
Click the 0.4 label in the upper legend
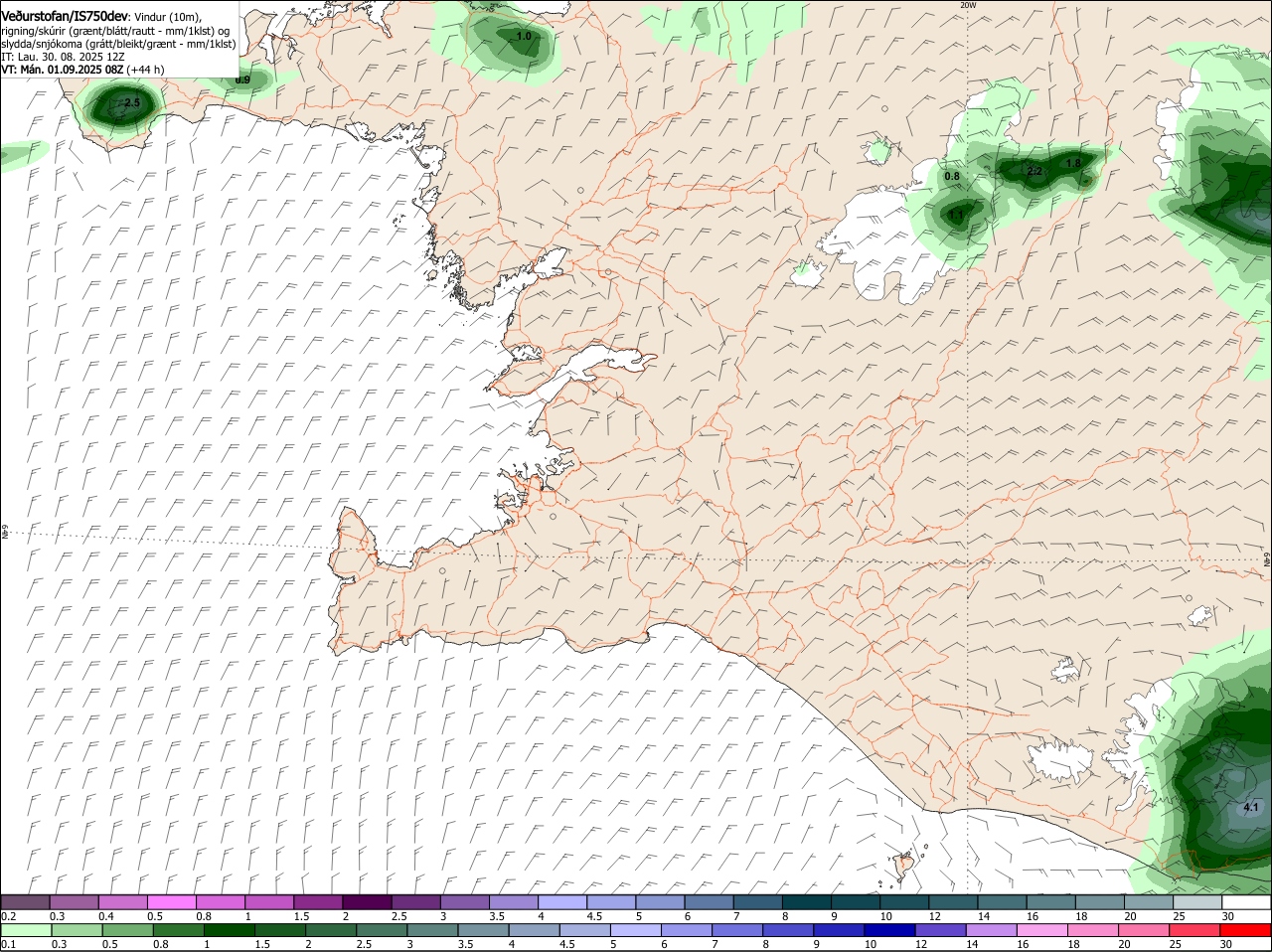pos(106,916)
